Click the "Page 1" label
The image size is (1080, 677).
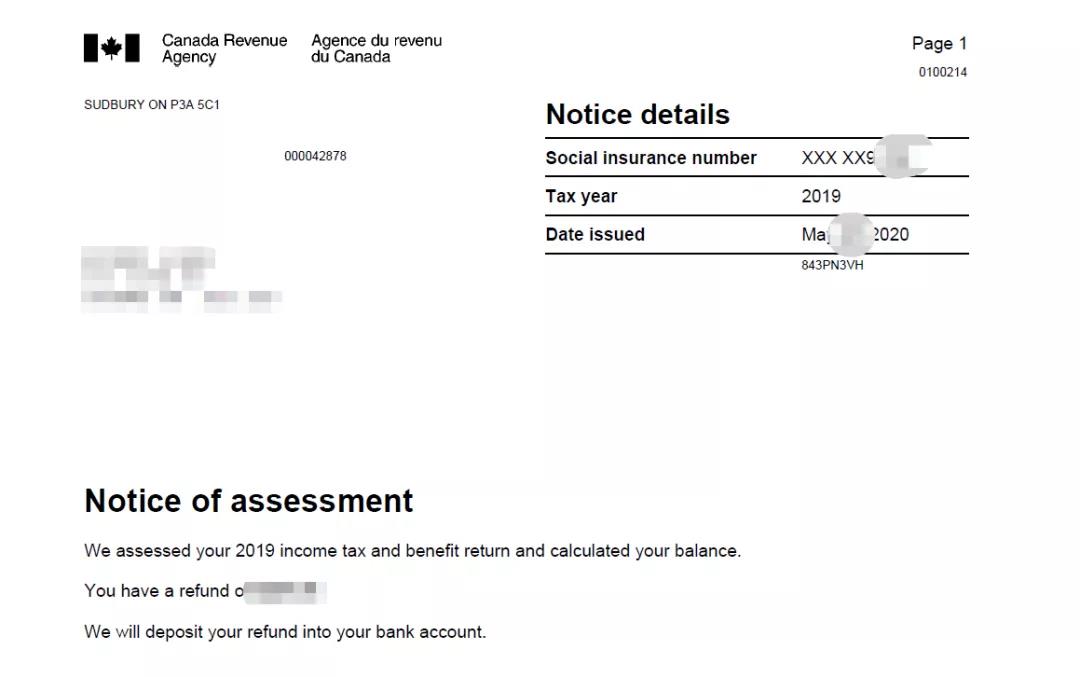click(x=939, y=44)
